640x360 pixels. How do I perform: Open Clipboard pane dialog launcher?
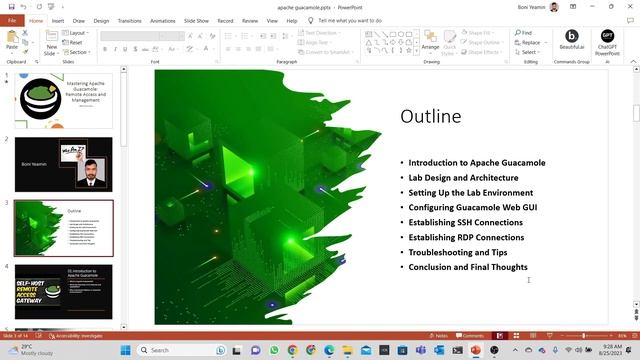click(x=36, y=62)
